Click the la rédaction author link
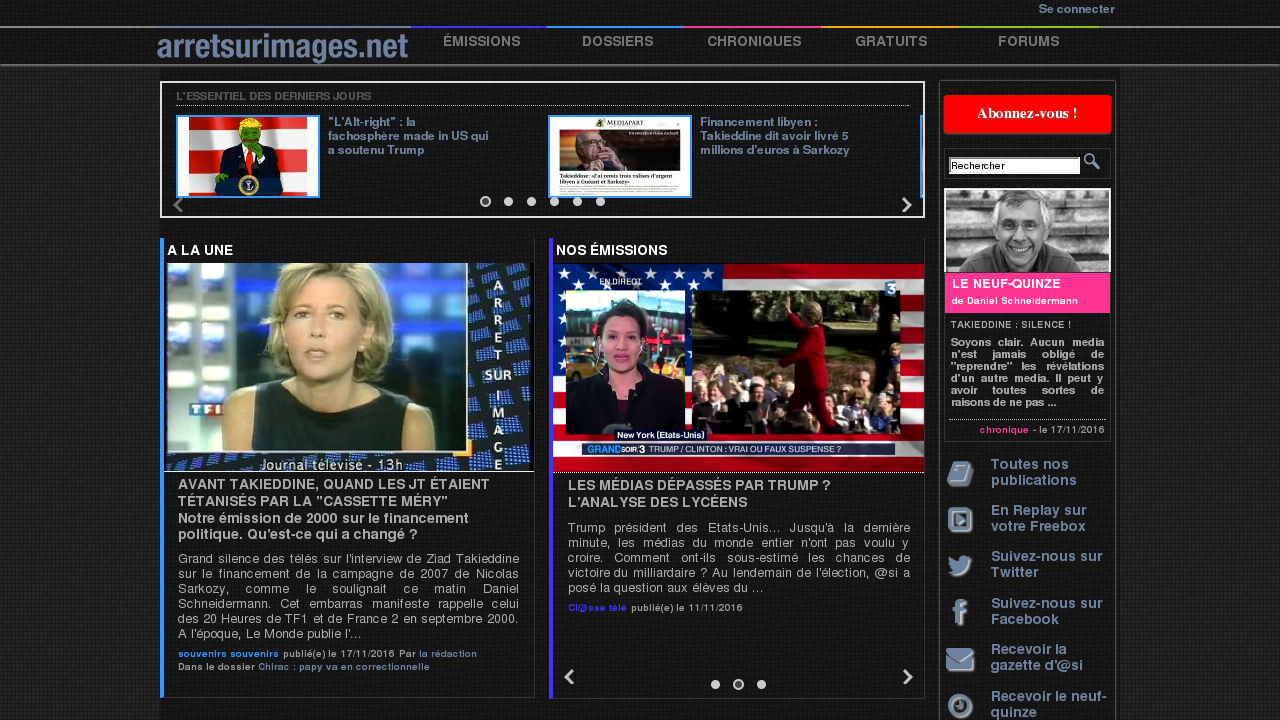1280x720 pixels. (x=448, y=654)
